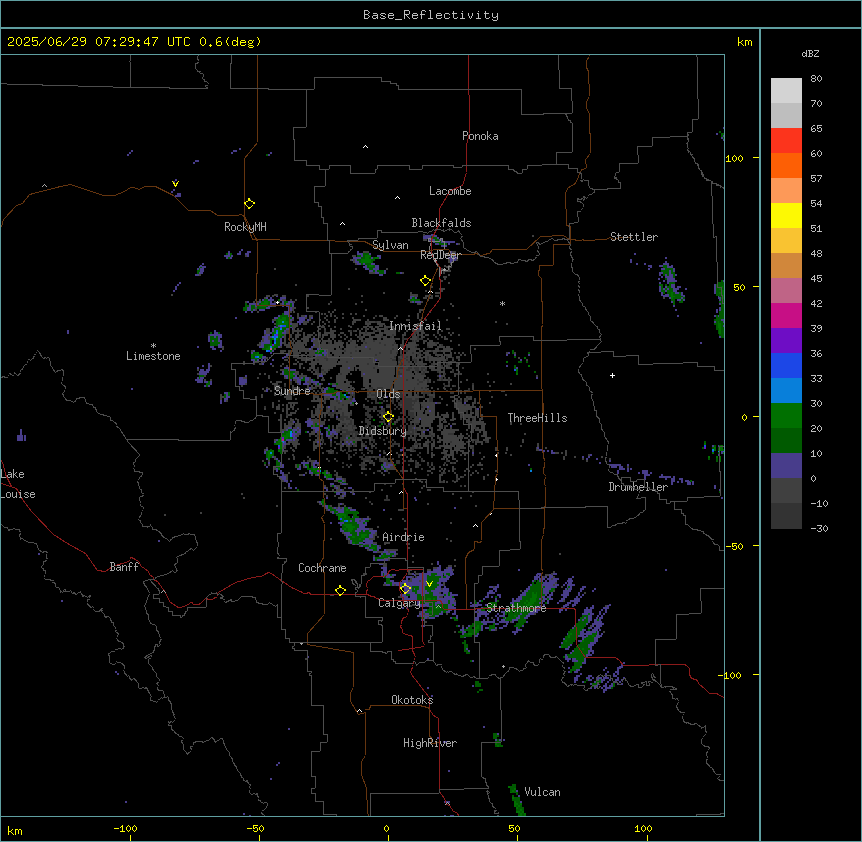Click the Vulcan label
The height and width of the screenshot is (842, 862).
click(543, 792)
